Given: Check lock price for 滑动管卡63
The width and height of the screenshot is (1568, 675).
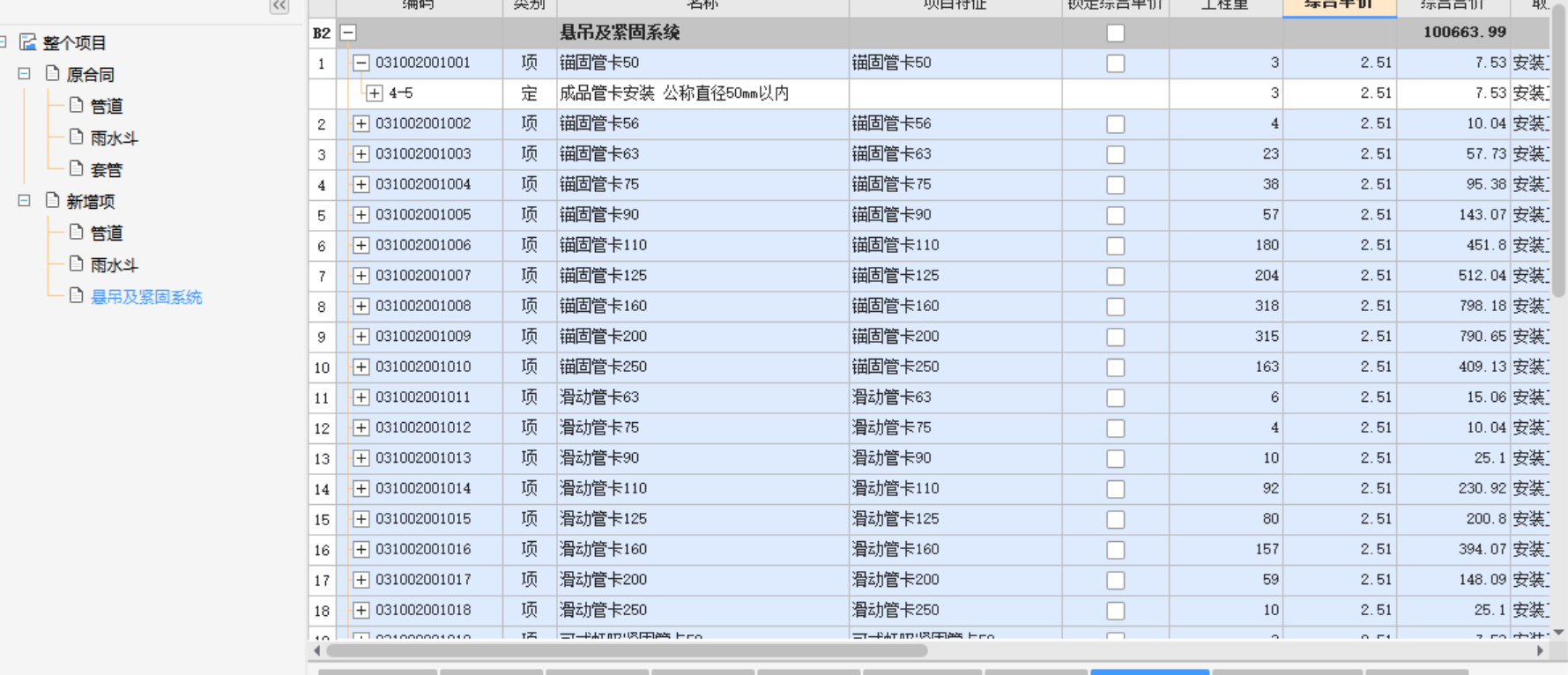Looking at the screenshot, I should pos(1116,398).
